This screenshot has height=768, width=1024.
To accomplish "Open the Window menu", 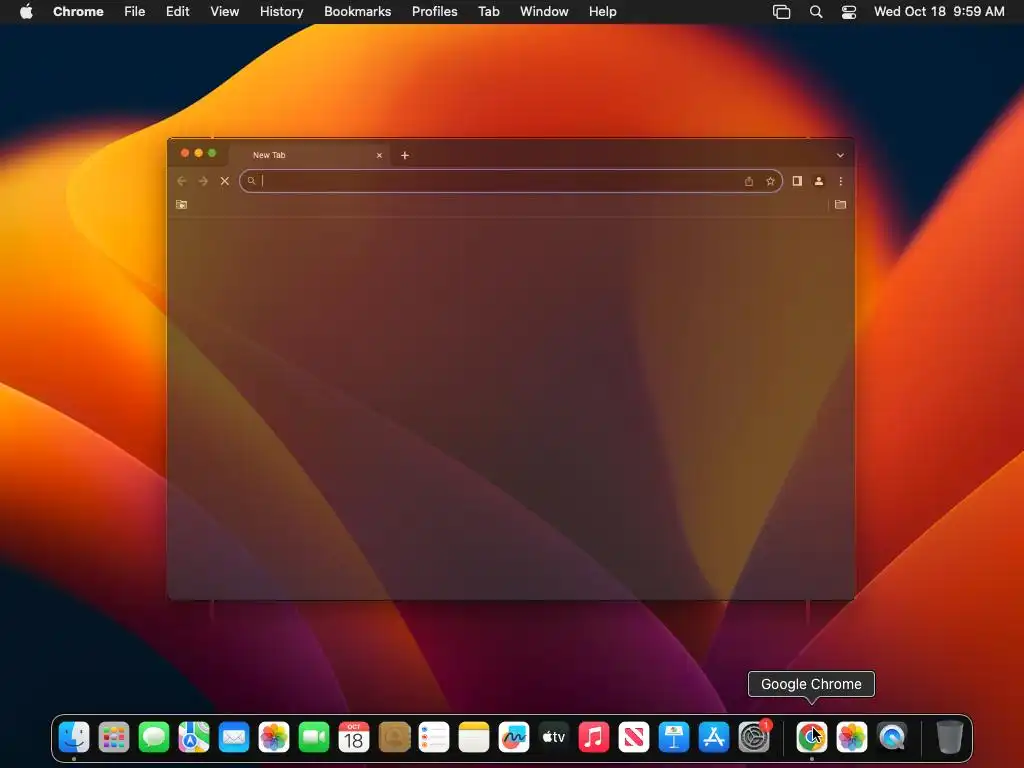I will 544,11.
